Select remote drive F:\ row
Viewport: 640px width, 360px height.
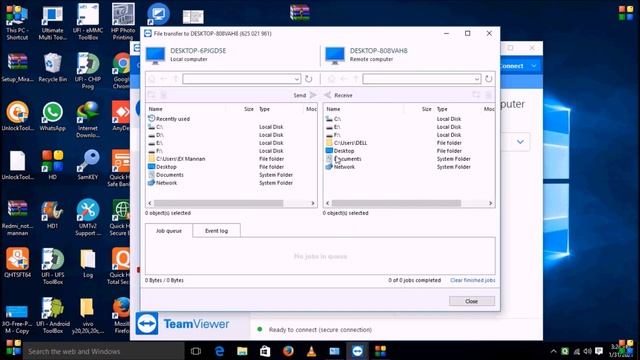tap(409, 135)
